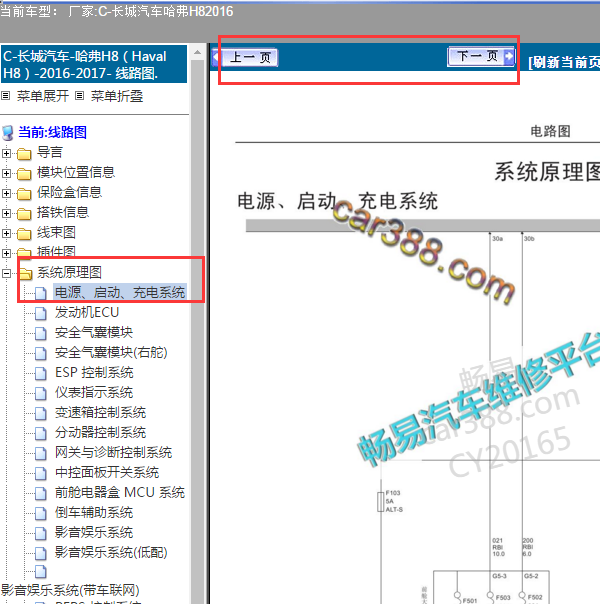This screenshot has height=604, width=600.
Task: Open 分动器控制系统 page
Action: tap(100, 433)
